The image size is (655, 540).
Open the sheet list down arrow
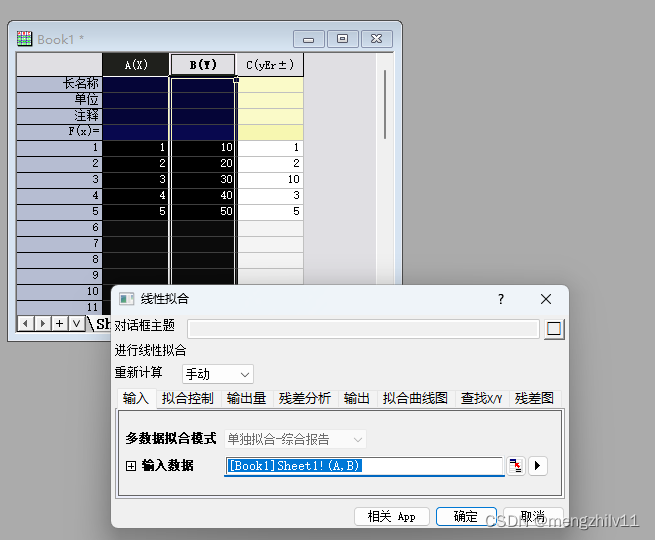(76, 324)
